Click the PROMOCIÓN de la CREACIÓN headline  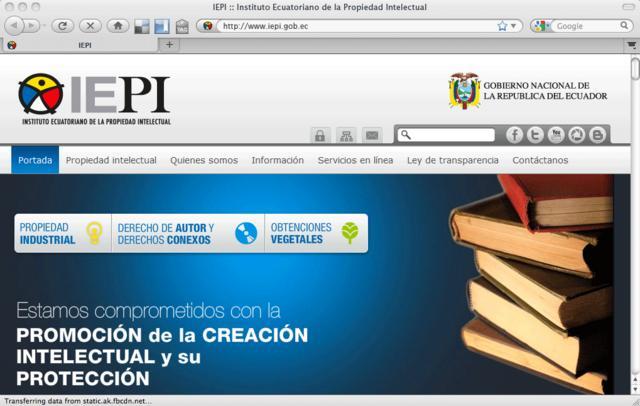point(162,335)
